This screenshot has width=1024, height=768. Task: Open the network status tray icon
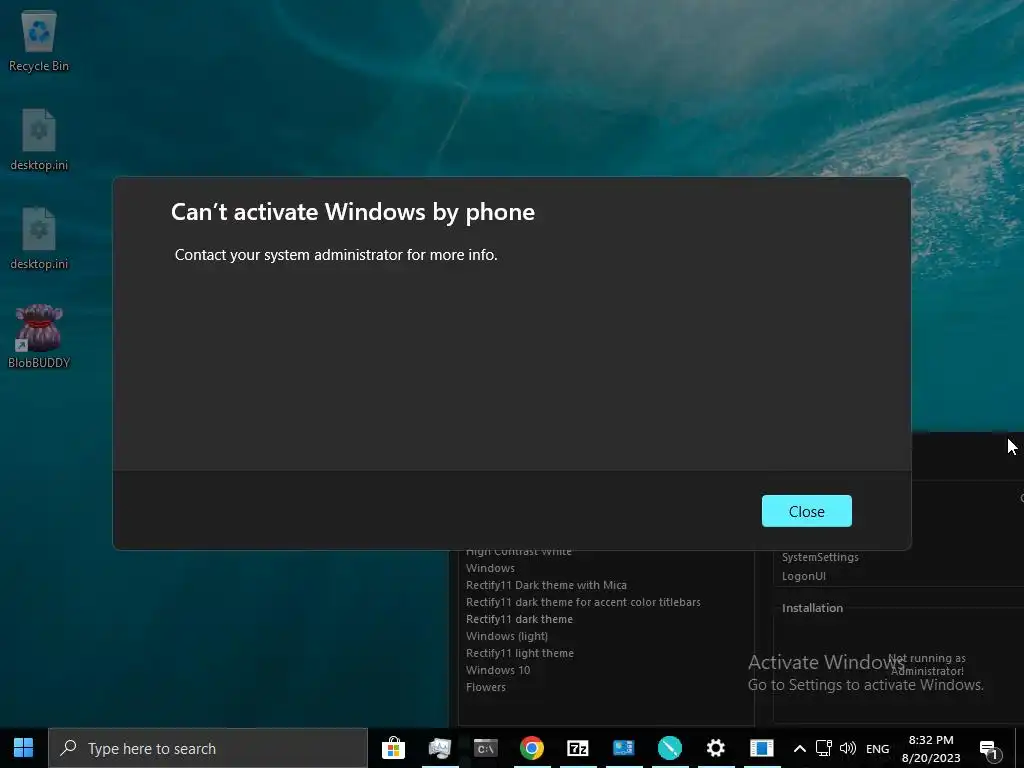[824, 748]
